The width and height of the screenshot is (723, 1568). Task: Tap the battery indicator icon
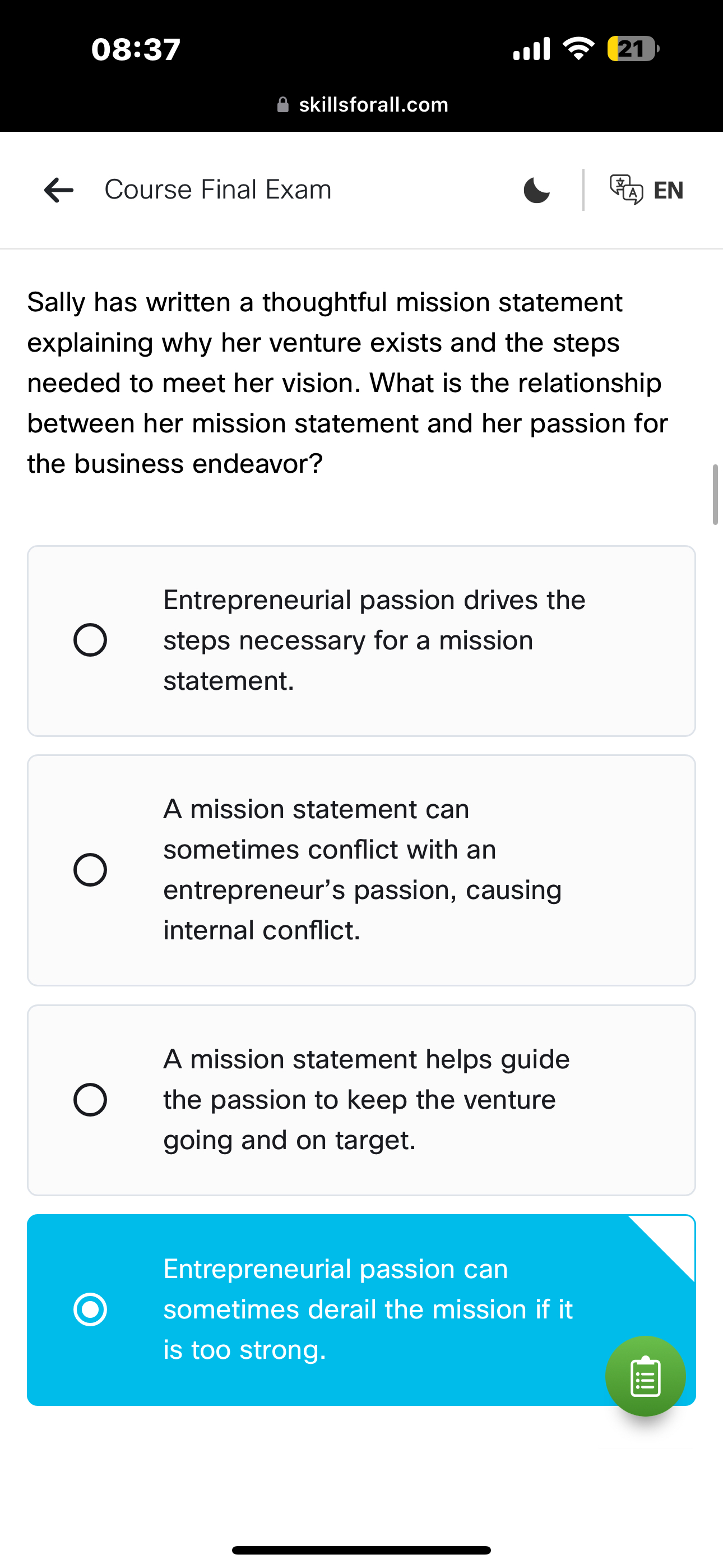pos(632,49)
